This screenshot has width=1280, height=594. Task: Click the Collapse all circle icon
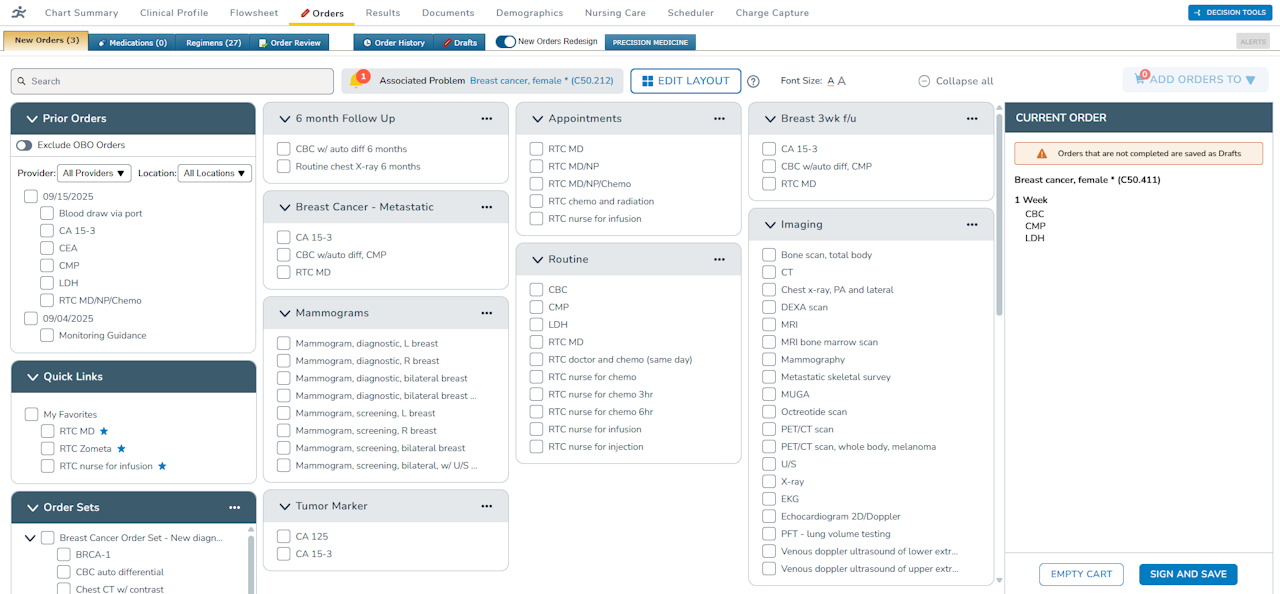(x=923, y=81)
